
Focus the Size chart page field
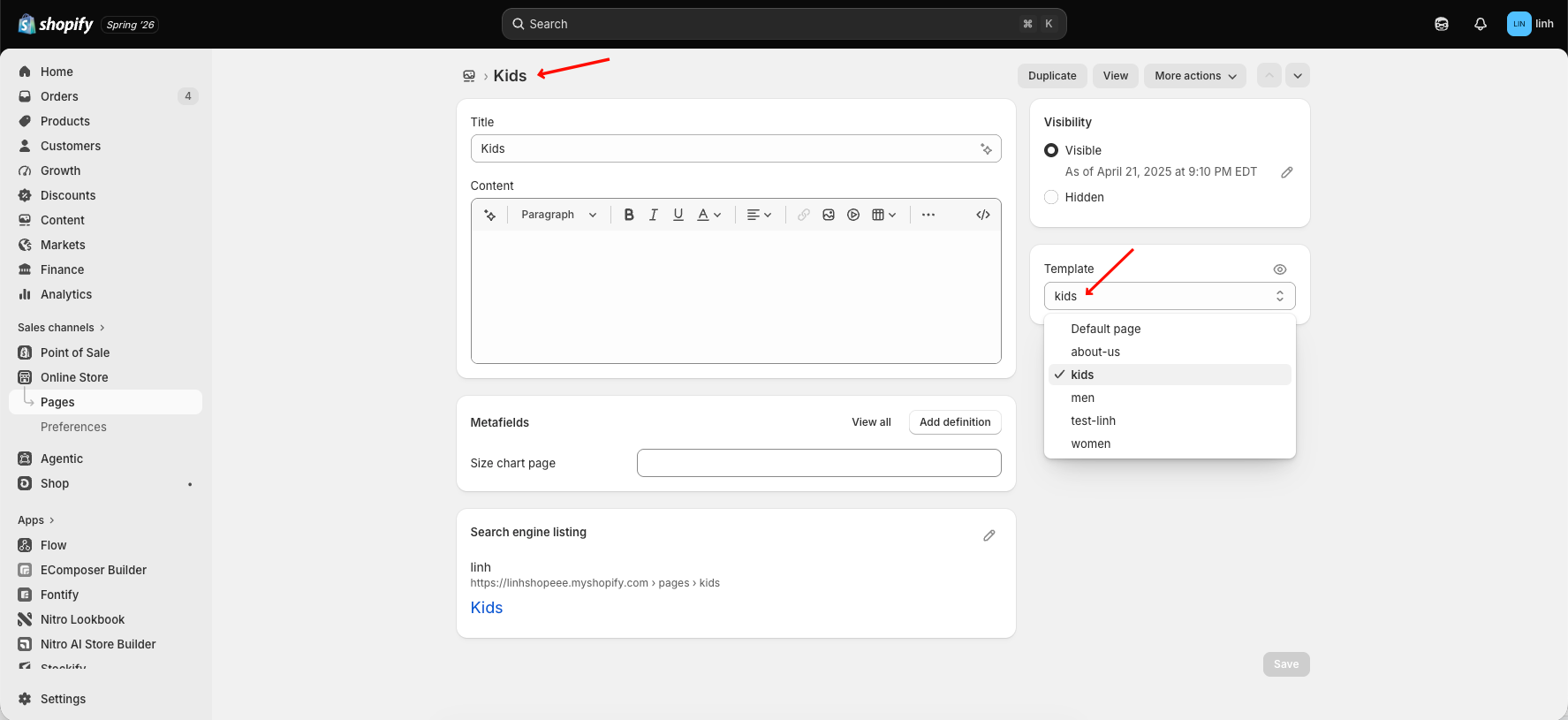click(819, 463)
